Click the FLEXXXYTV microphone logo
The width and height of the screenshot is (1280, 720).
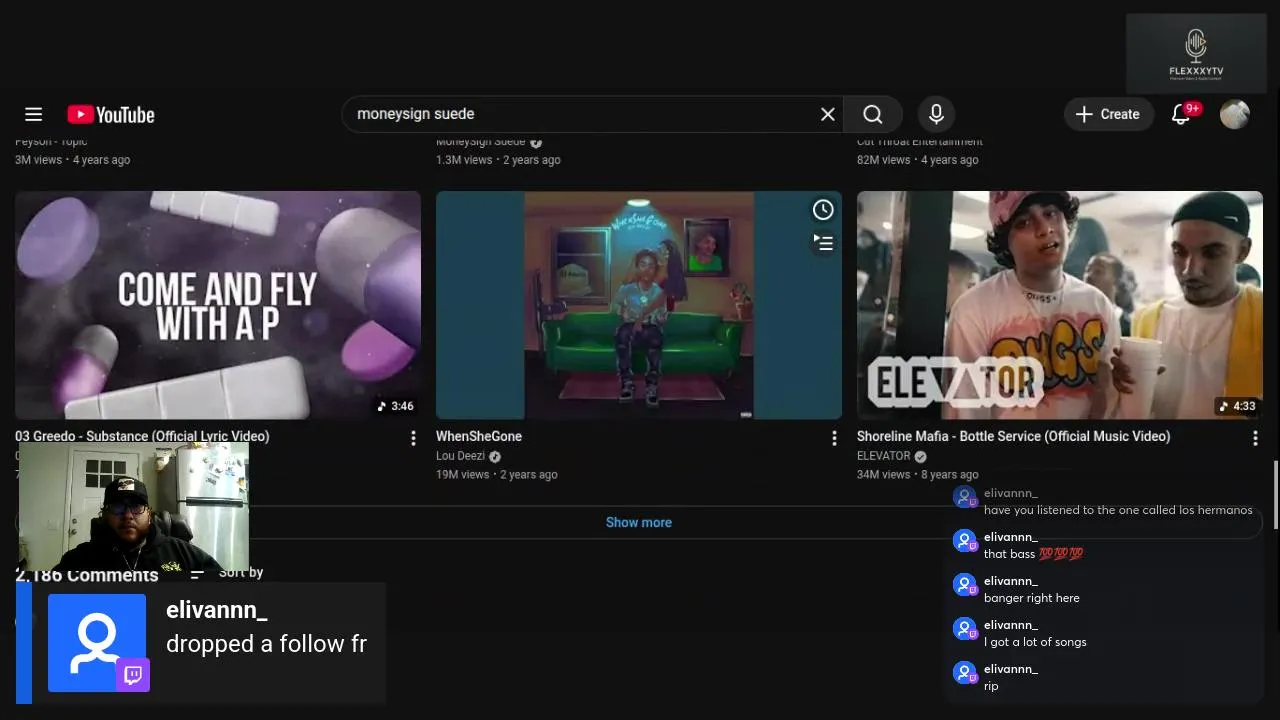point(1196,53)
